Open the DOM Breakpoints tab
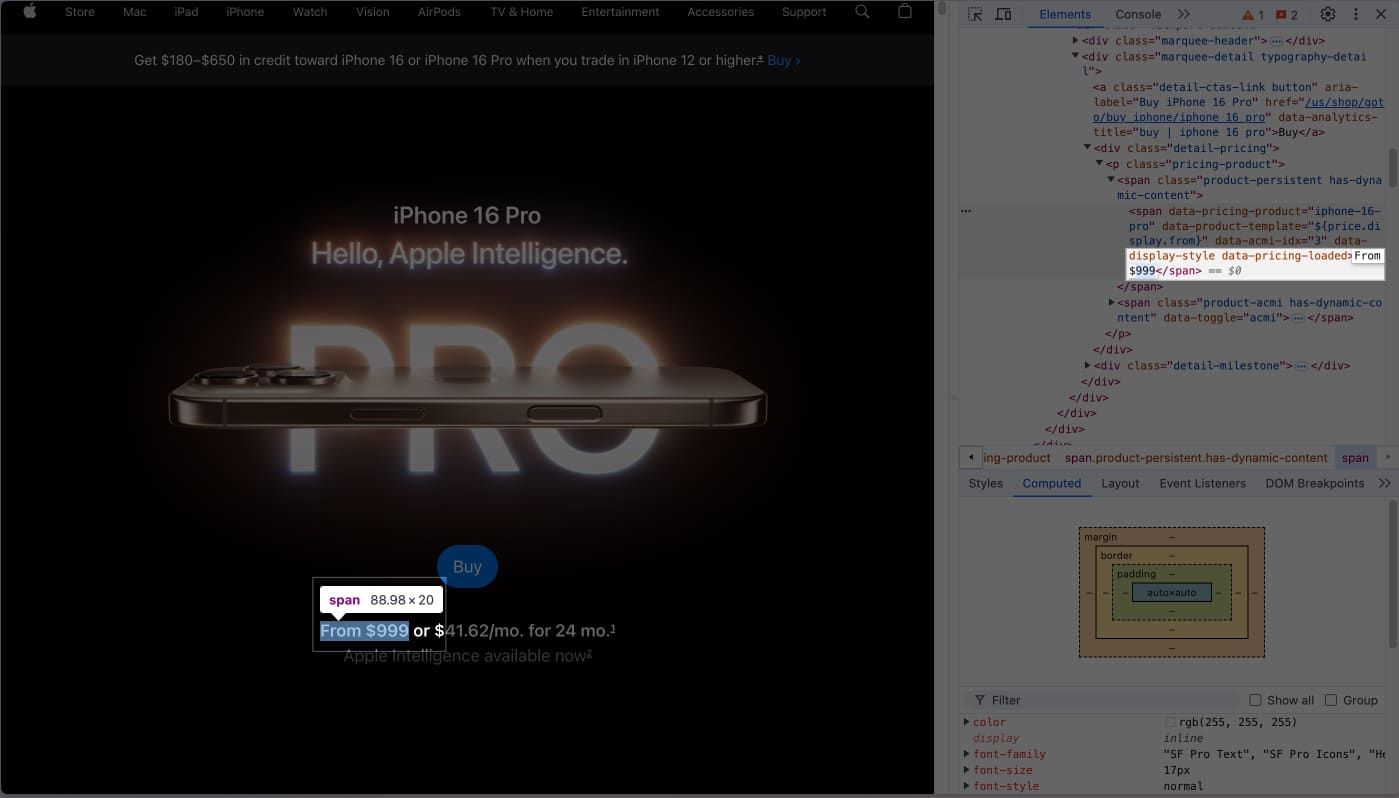This screenshot has width=1399, height=798. pyautogui.click(x=1314, y=483)
